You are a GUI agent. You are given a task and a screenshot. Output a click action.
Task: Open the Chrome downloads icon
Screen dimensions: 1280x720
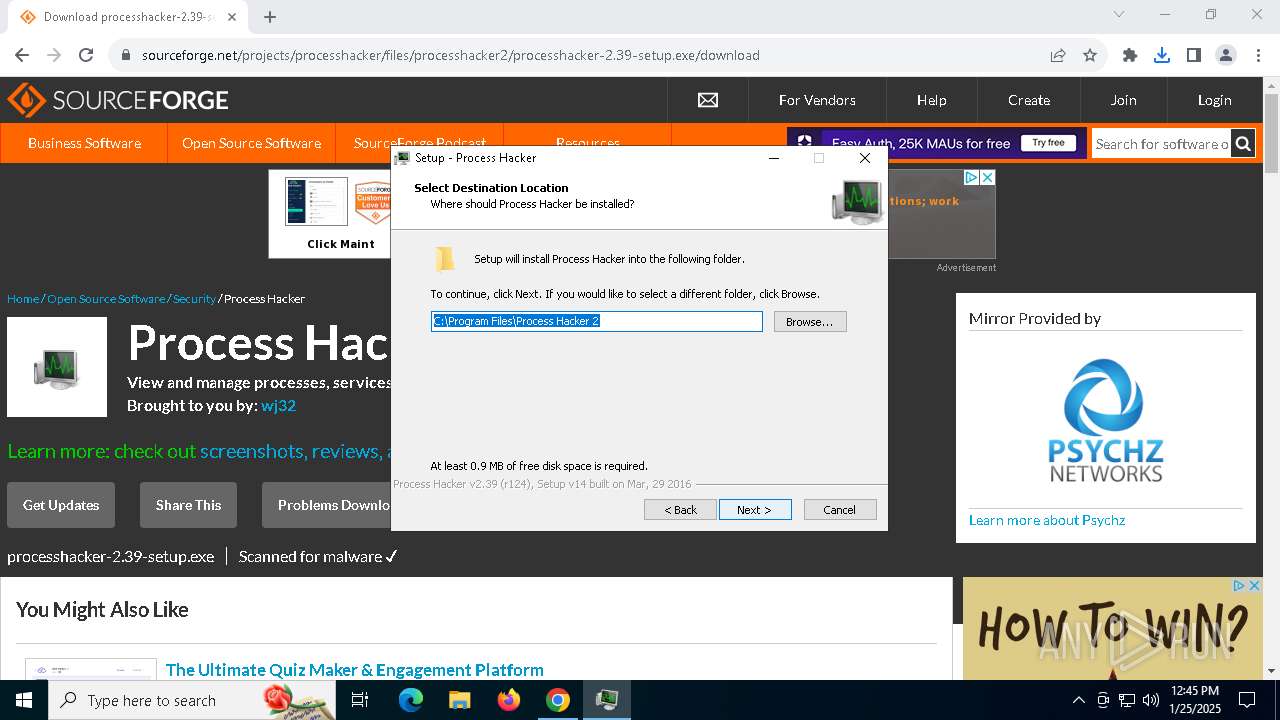(x=1162, y=55)
